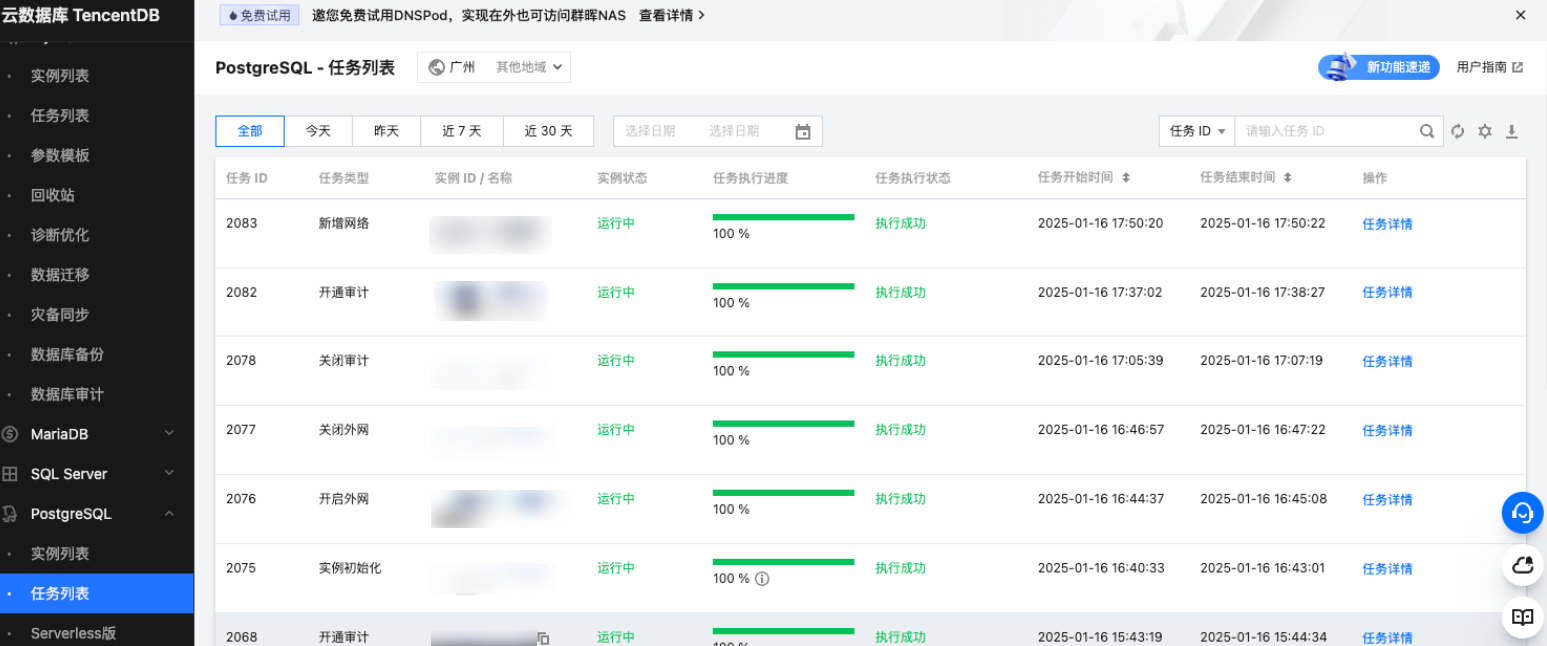The image size is (1547, 646).
Task: Click 查看详情 in the top banner
Action: click(x=672, y=15)
